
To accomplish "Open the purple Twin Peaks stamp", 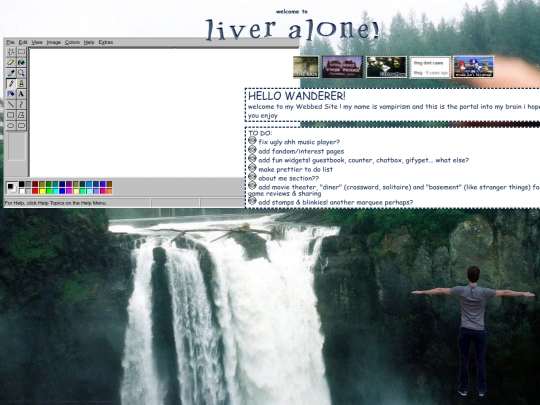I will click(x=342, y=67).
